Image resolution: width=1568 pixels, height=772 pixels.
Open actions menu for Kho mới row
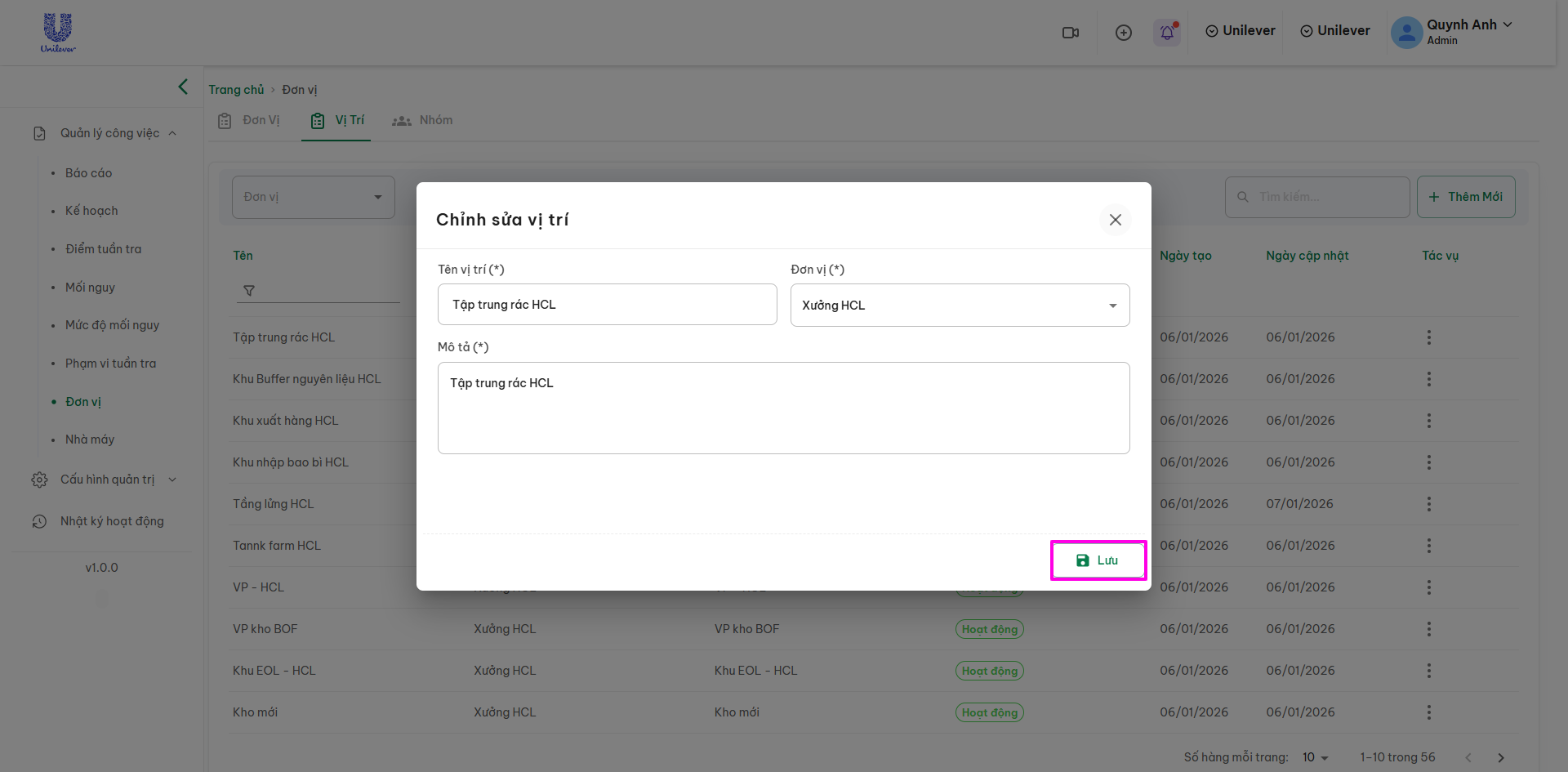[1428, 712]
